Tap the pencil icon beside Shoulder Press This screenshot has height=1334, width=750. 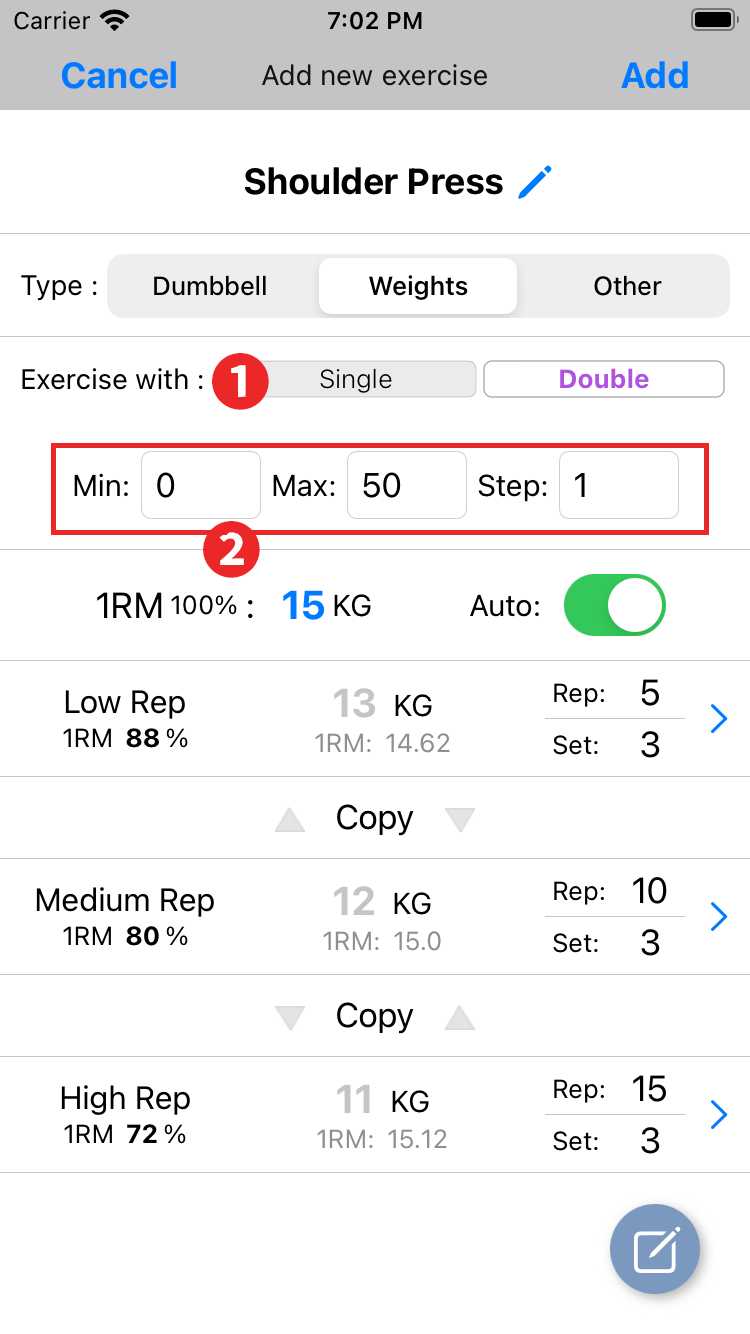pos(535,182)
